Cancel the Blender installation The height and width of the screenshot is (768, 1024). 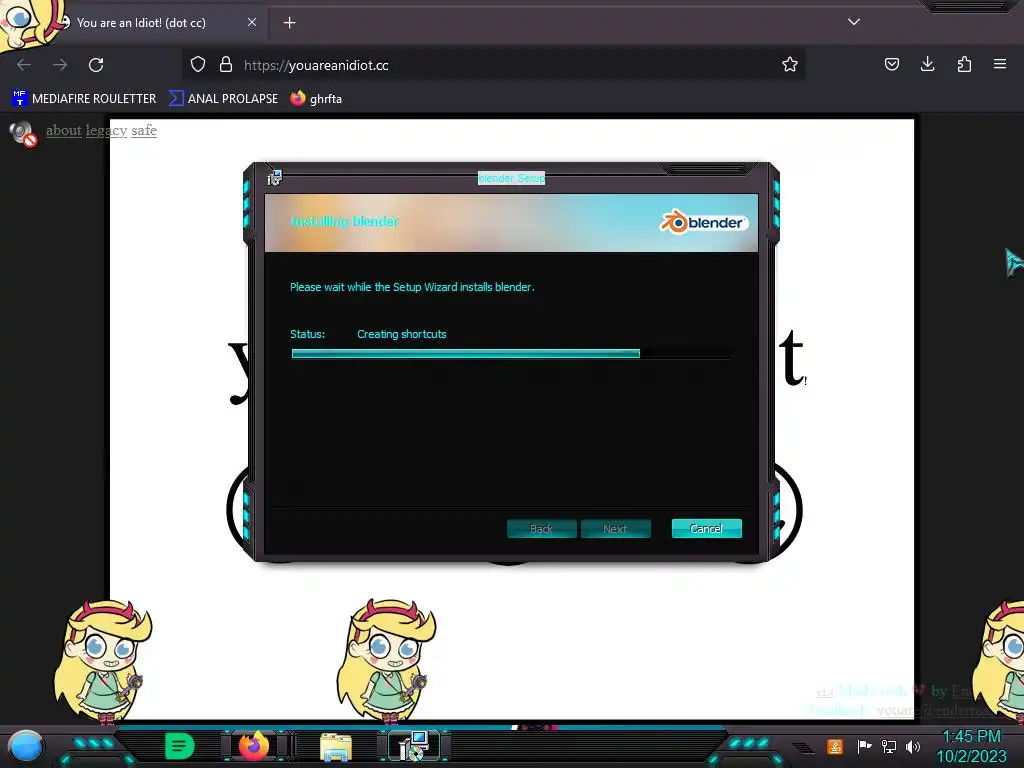click(707, 528)
